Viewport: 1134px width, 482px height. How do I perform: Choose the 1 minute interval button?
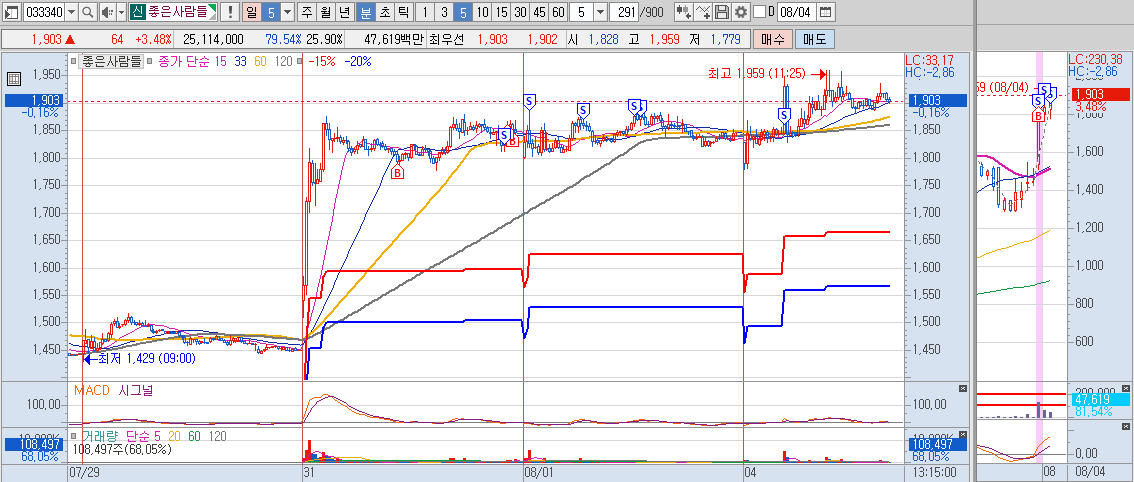point(425,12)
